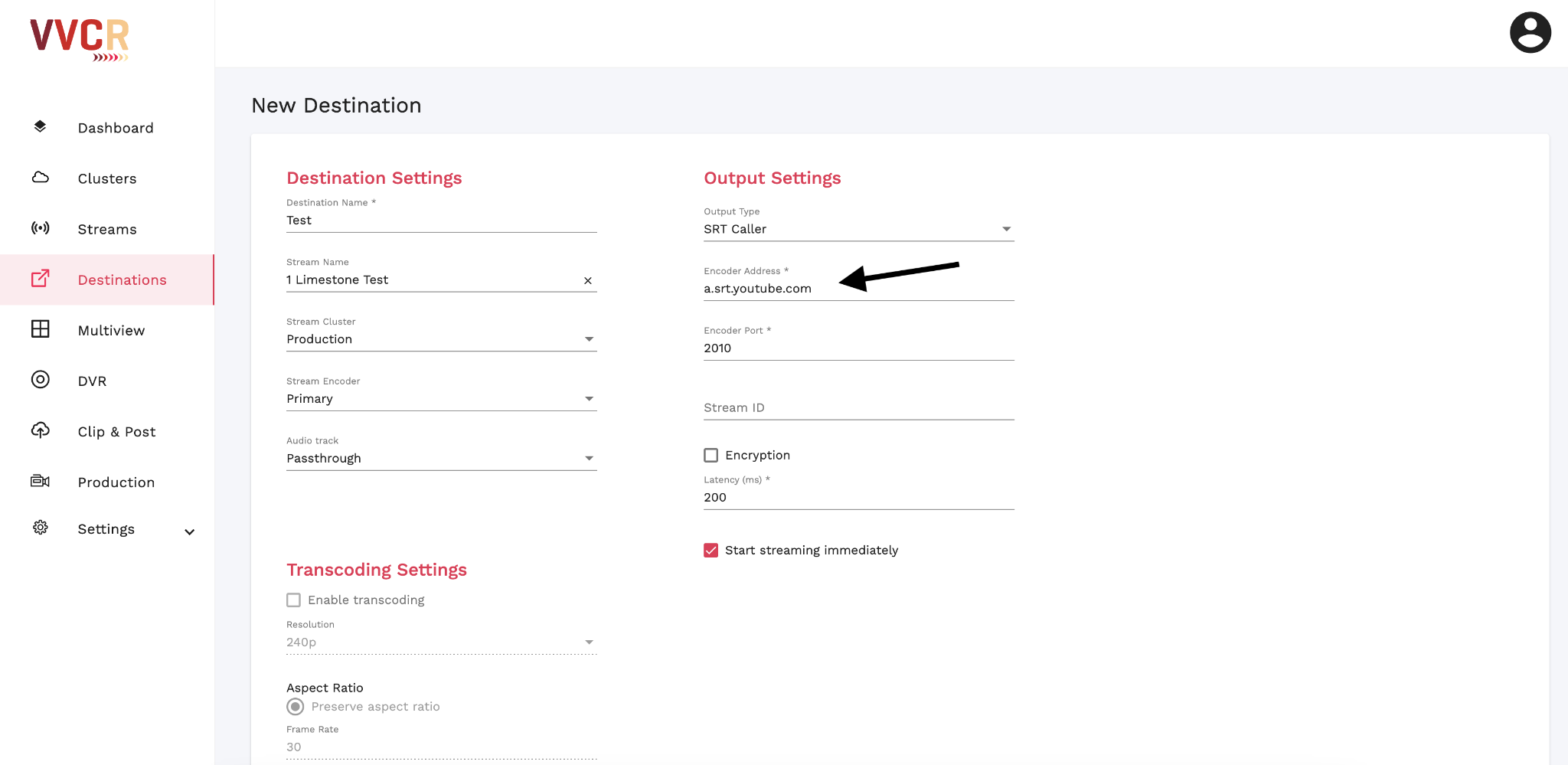Image resolution: width=1568 pixels, height=765 pixels.
Task: Open the user account profile icon
Action: click(1530, 32)
